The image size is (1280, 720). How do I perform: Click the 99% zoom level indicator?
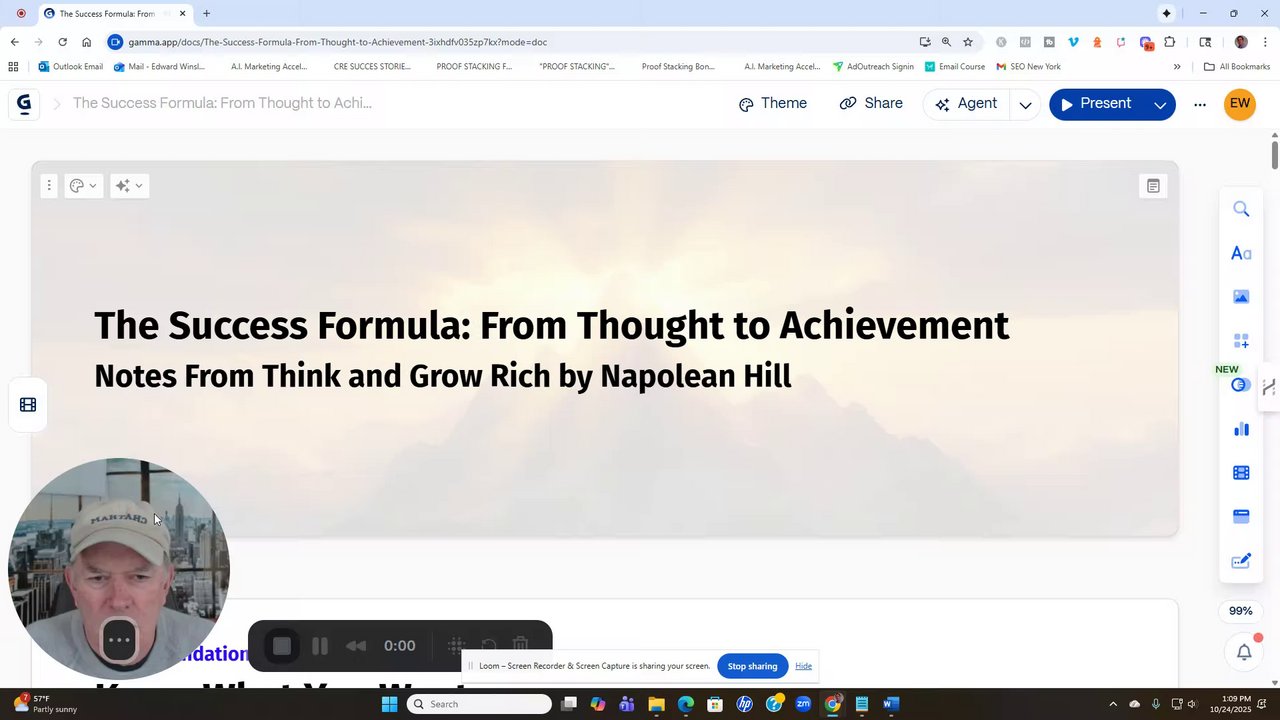click(1240, 611)
